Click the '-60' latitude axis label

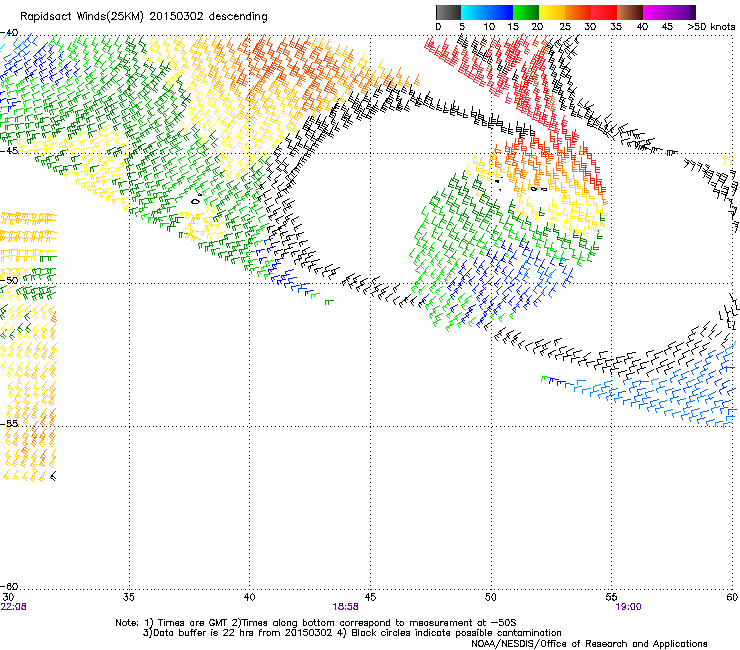pyautogui.click(x=9, y=586)
